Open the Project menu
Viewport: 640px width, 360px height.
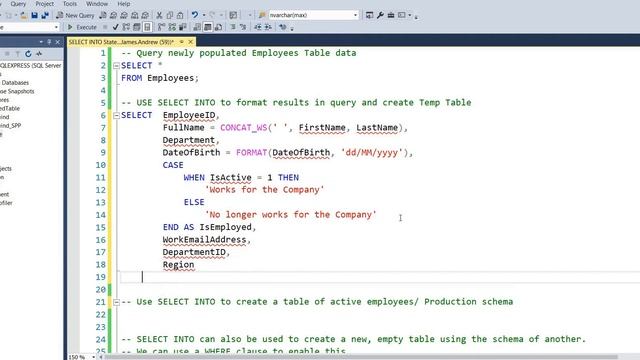pos(44,4)
